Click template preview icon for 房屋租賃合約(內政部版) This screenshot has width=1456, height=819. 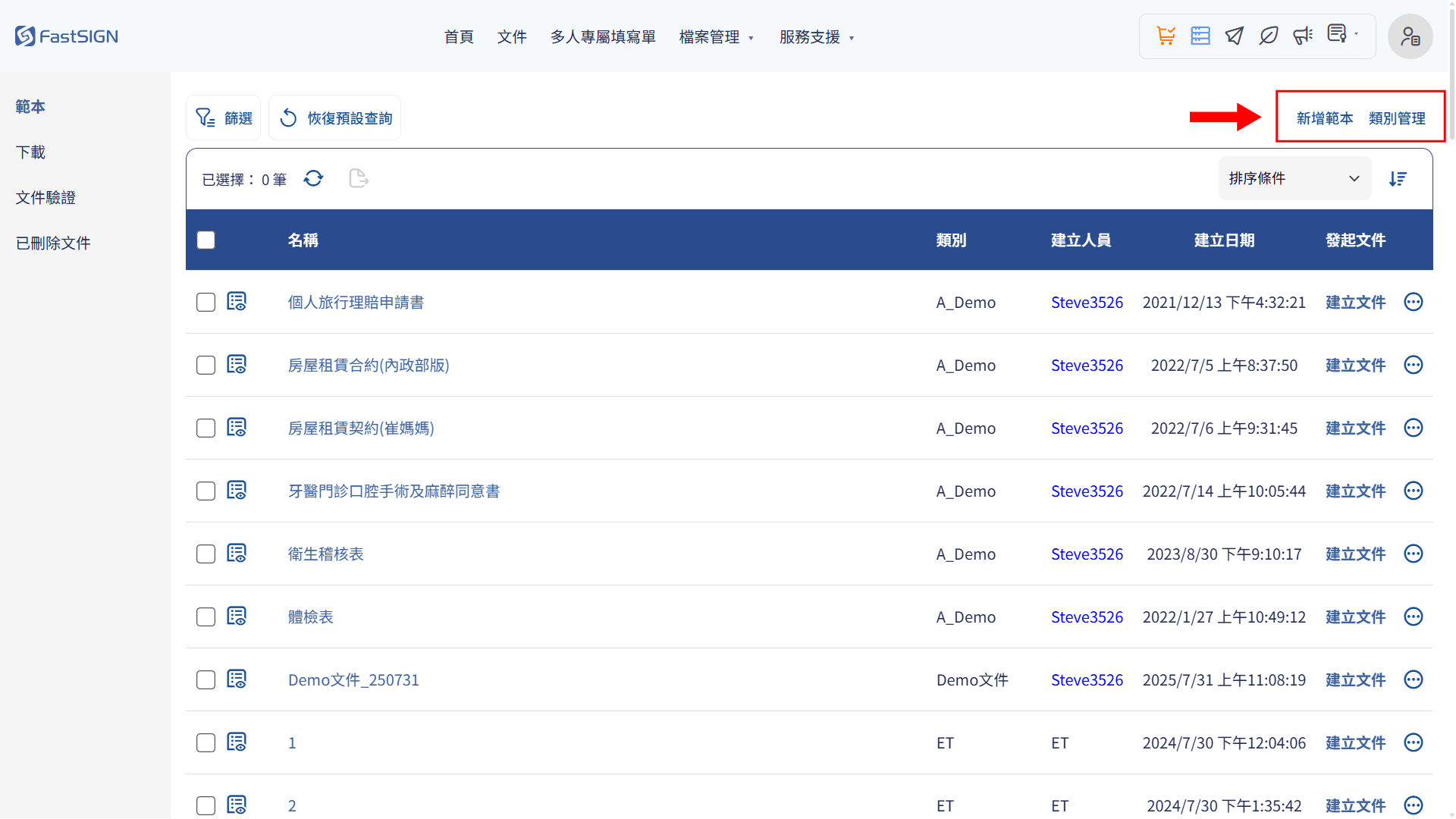(237, 365)
